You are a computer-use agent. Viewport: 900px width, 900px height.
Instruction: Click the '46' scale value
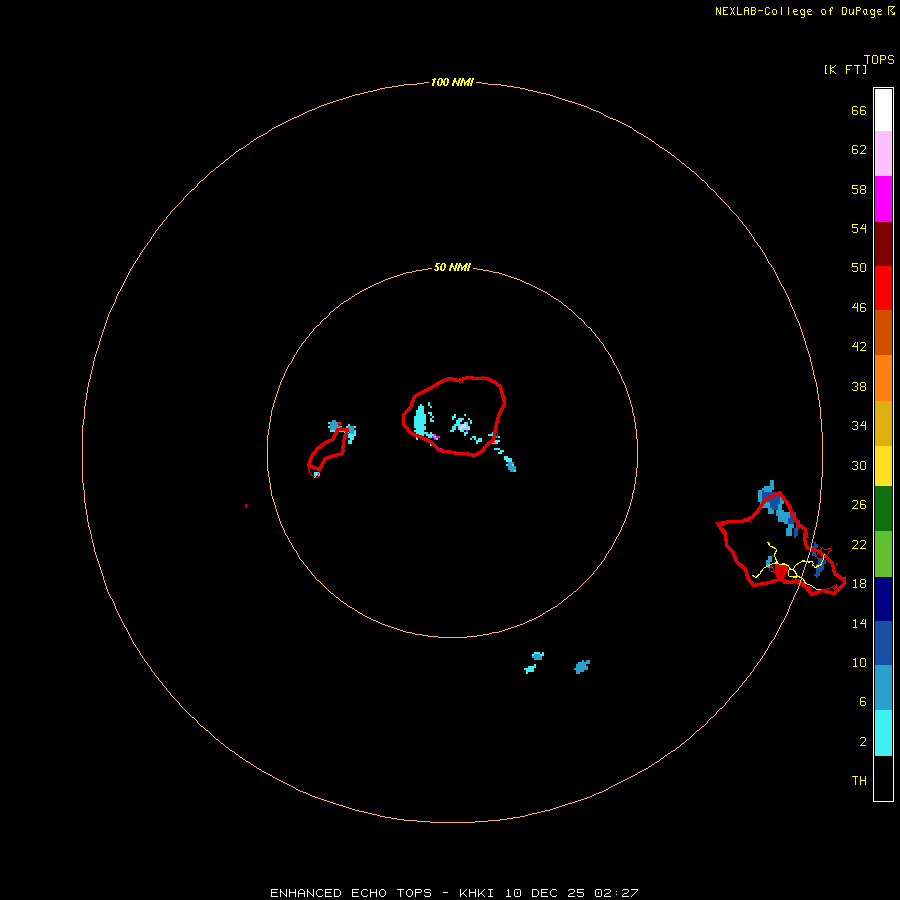pyautogui.click(x=859, y=307)
